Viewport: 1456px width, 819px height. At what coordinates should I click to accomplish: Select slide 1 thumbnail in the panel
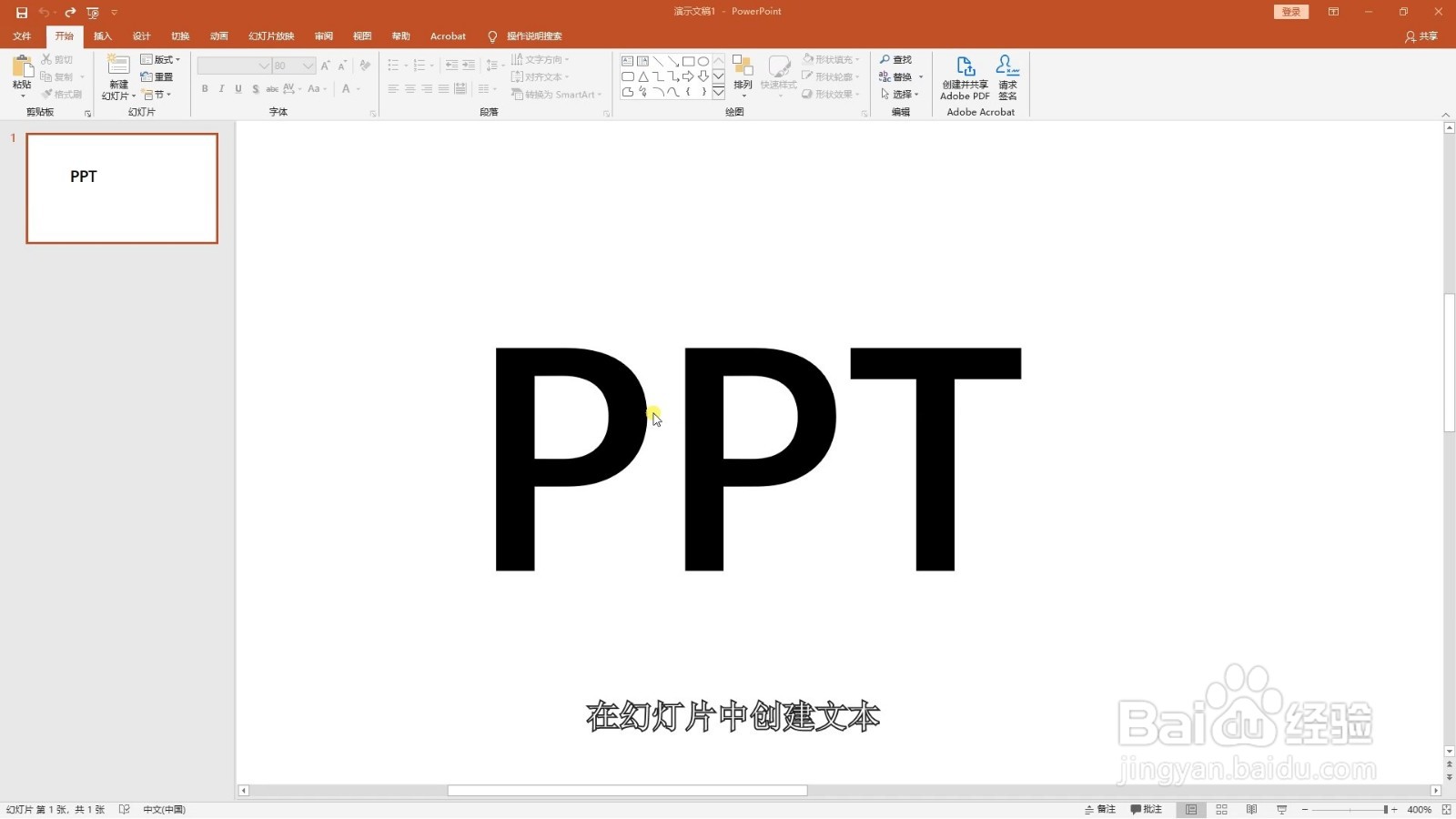pos(121,188)
